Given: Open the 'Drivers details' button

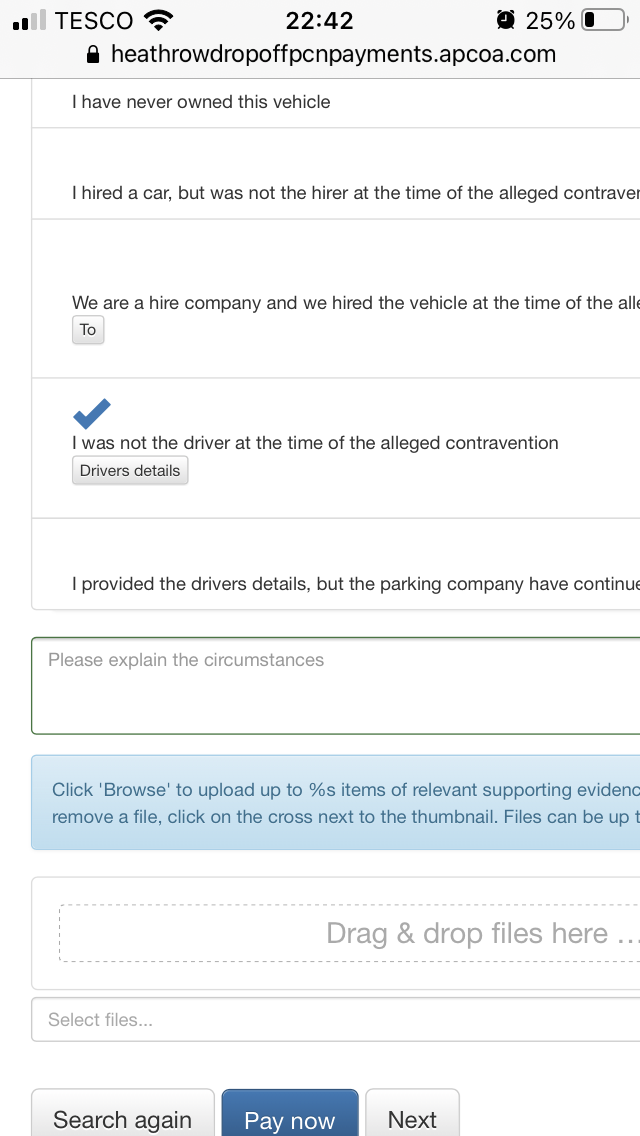Looking at the screenshot, I should click(130, 471).
